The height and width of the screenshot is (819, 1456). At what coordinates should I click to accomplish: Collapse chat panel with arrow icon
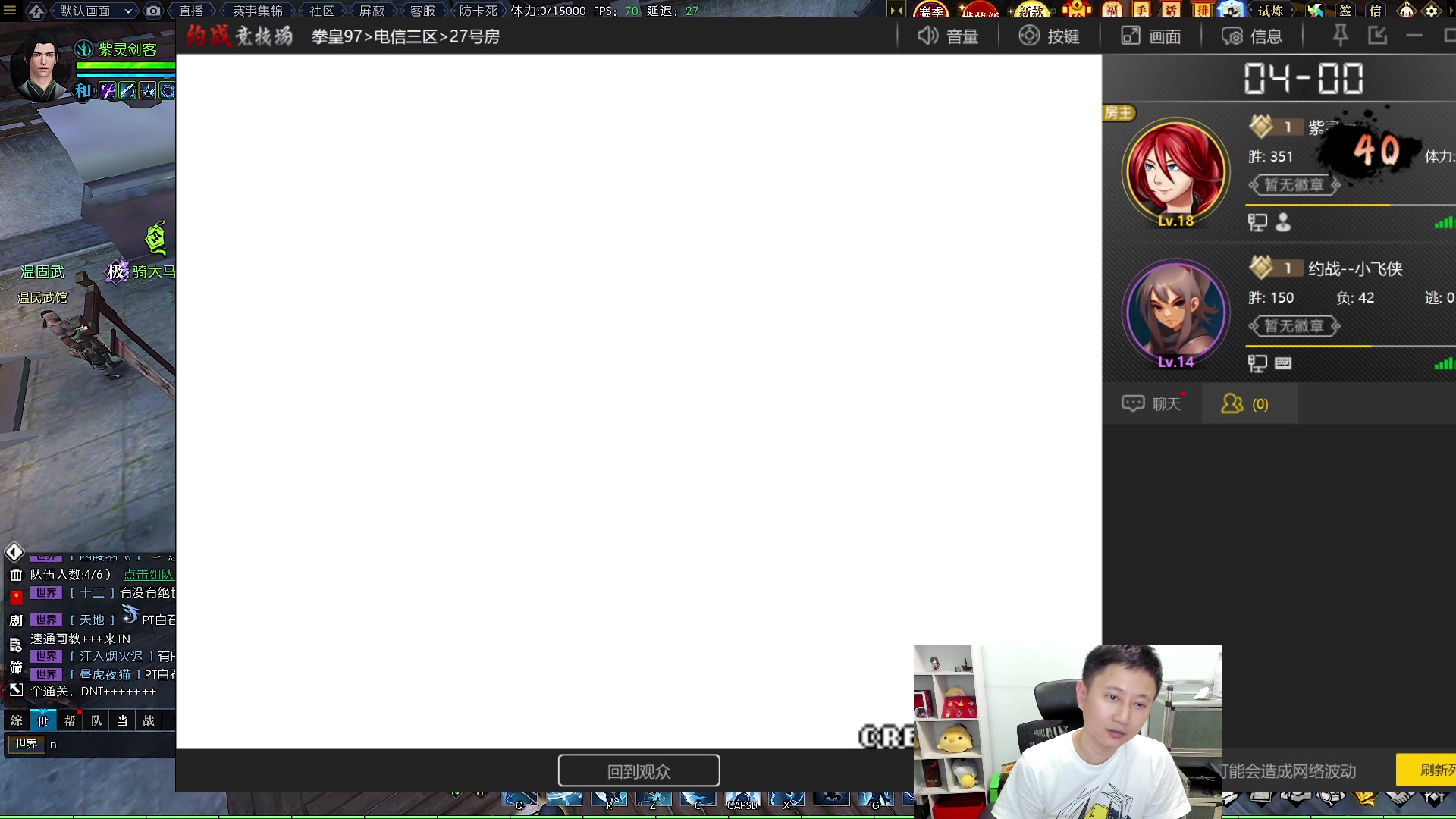point(14,552)
